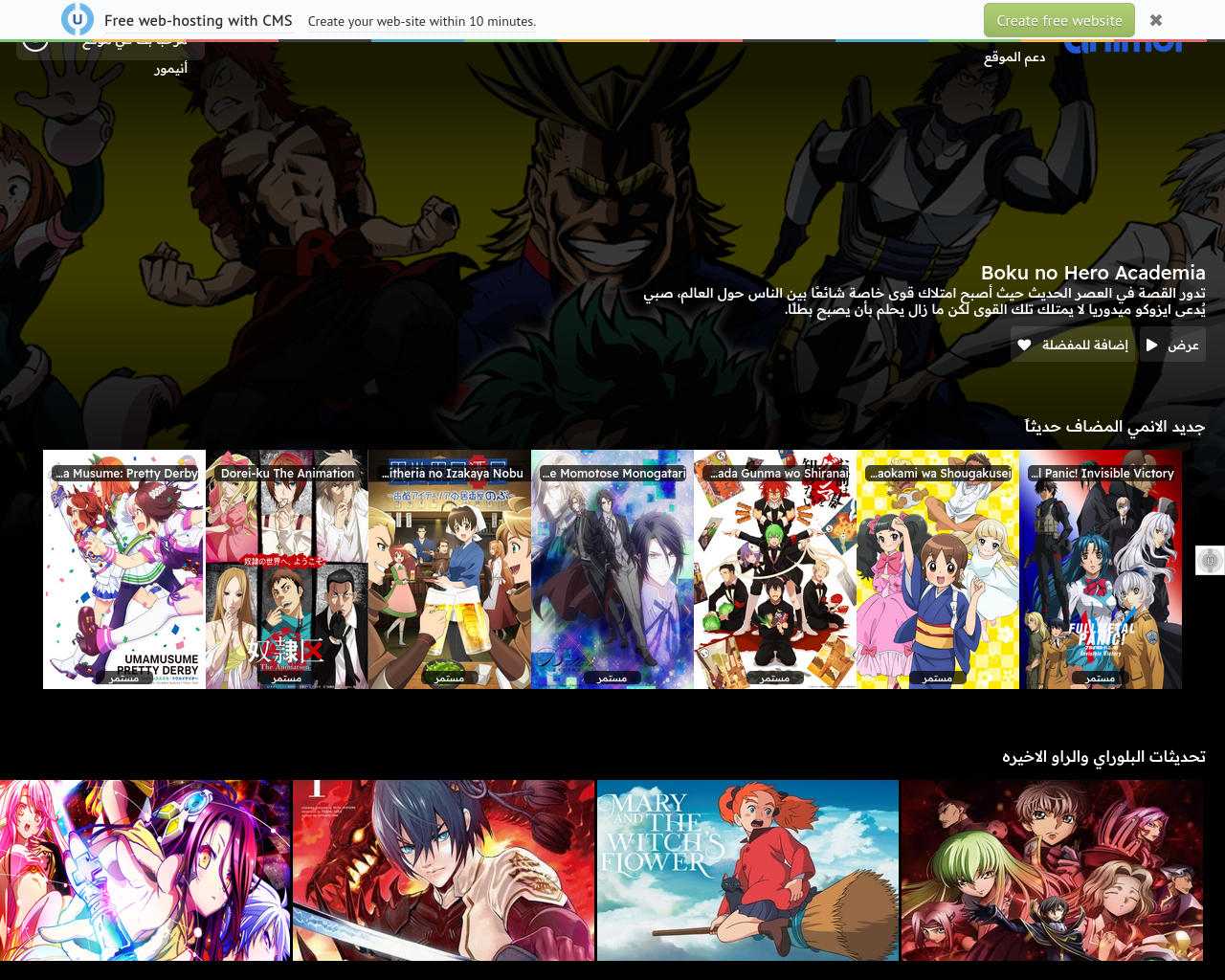Add to favorites with 'إضافة للمفضلة' button

pos(1073,345)
